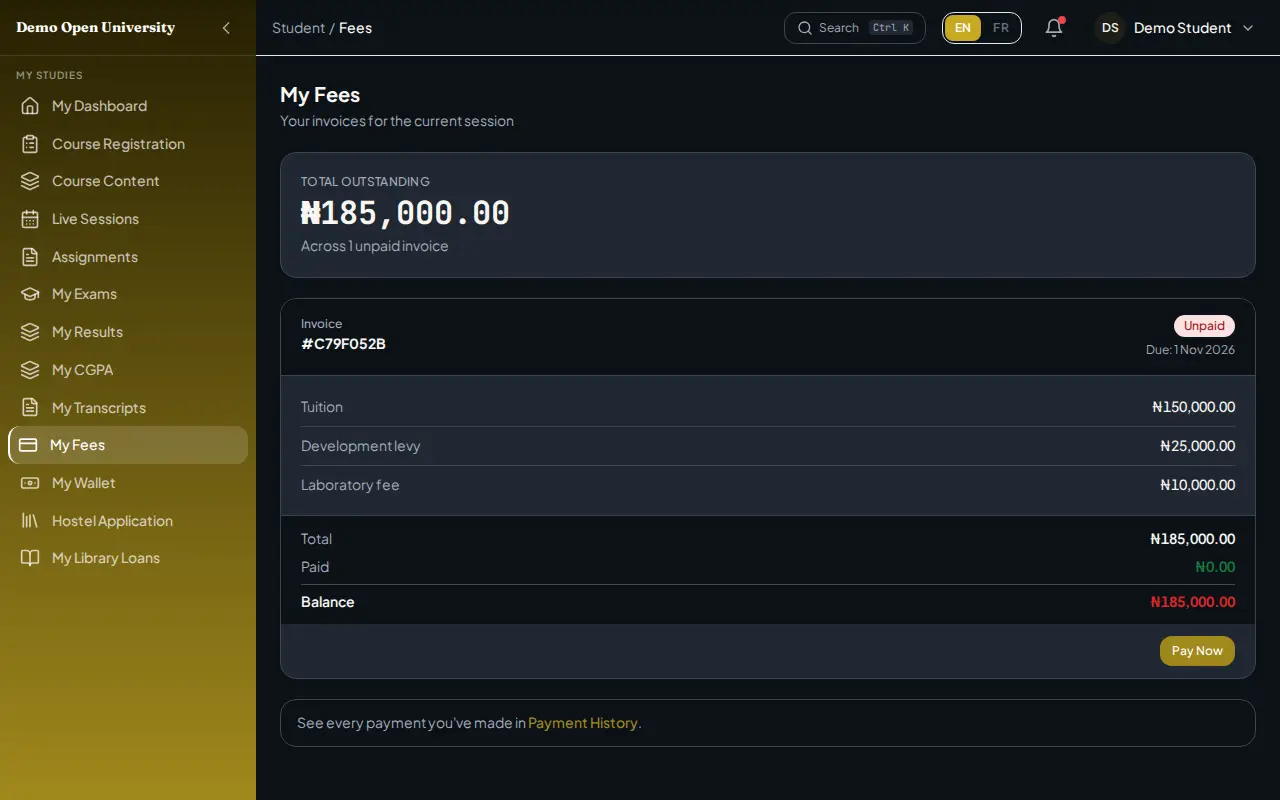The height and width of the screenshot is (800, 1280).
Task: Open the My Dashboard menu item
Action: (x=128, y=106)
